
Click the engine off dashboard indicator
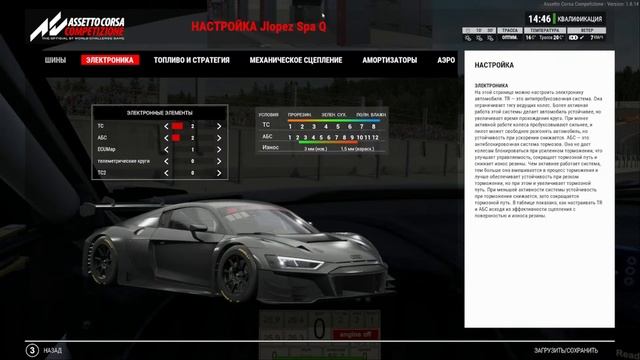tap(356, 334)
